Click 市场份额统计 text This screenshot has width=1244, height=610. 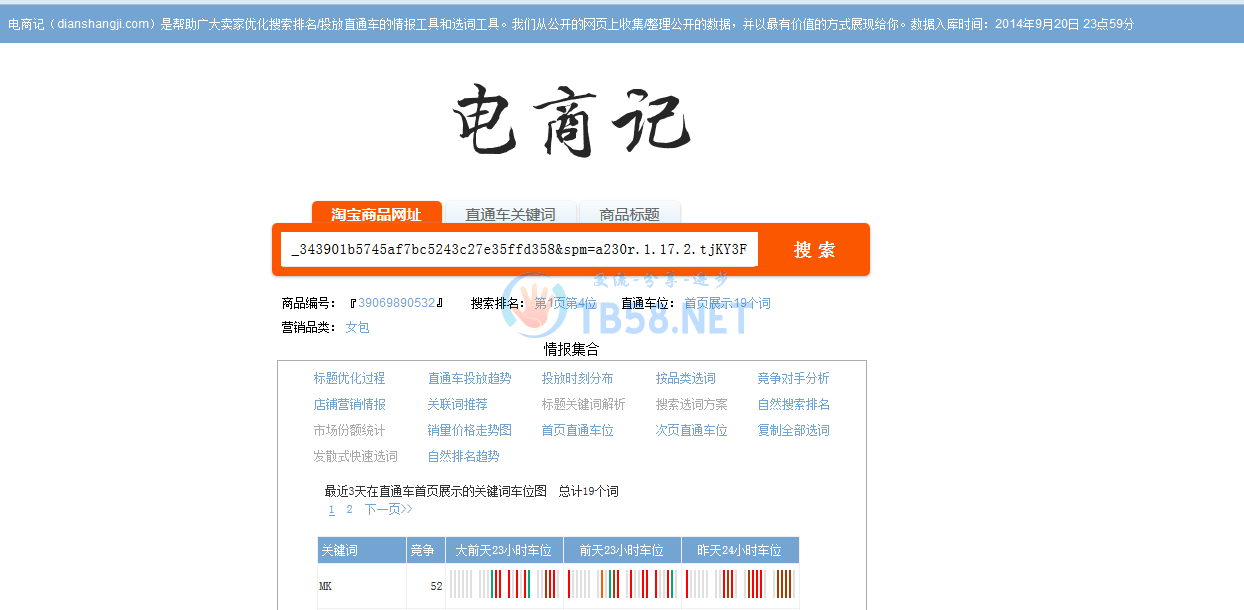(349, 430)
